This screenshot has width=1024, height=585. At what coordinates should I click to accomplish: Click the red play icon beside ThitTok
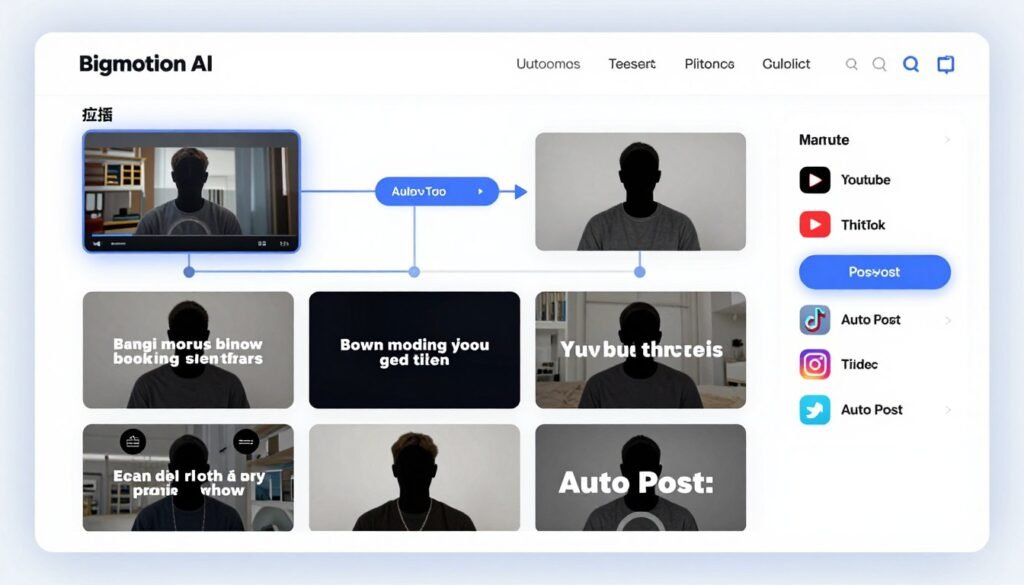814,225
